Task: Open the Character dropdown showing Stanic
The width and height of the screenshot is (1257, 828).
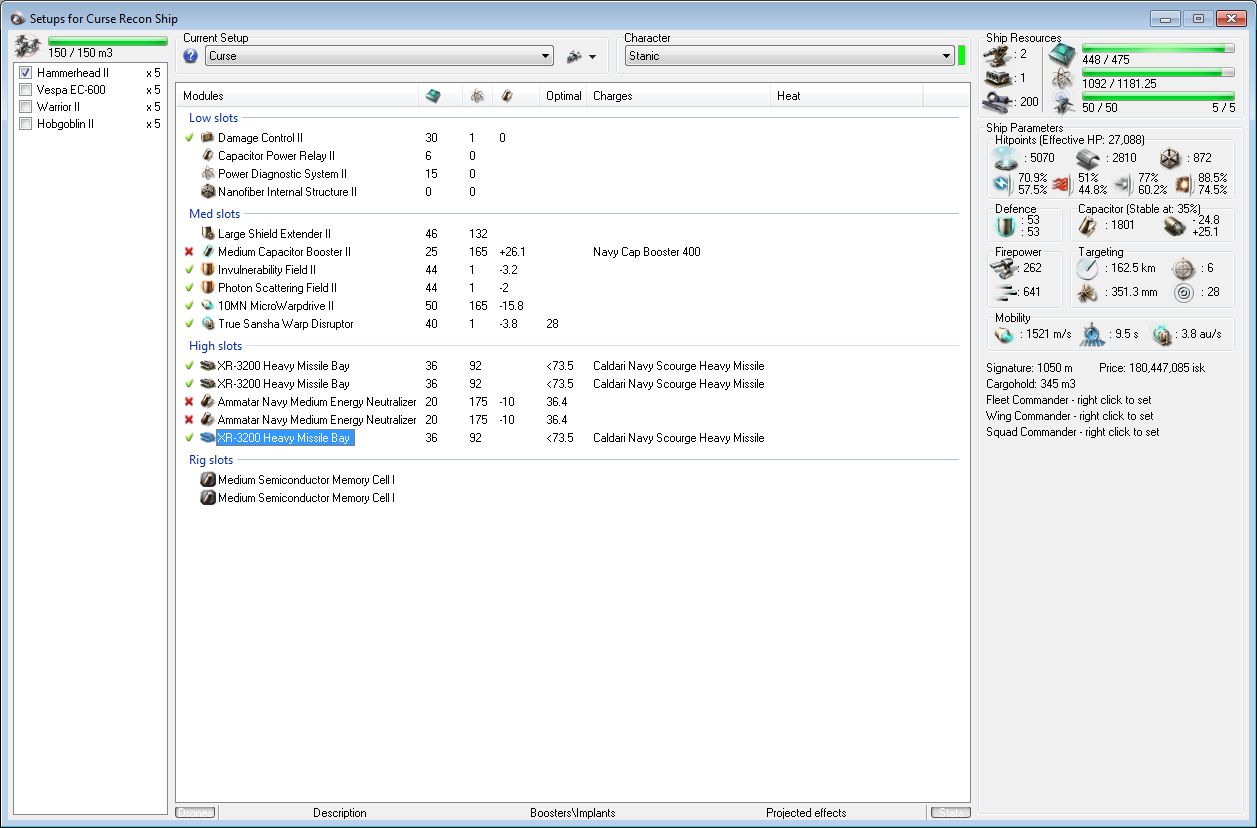Action: tap(789, 56)
